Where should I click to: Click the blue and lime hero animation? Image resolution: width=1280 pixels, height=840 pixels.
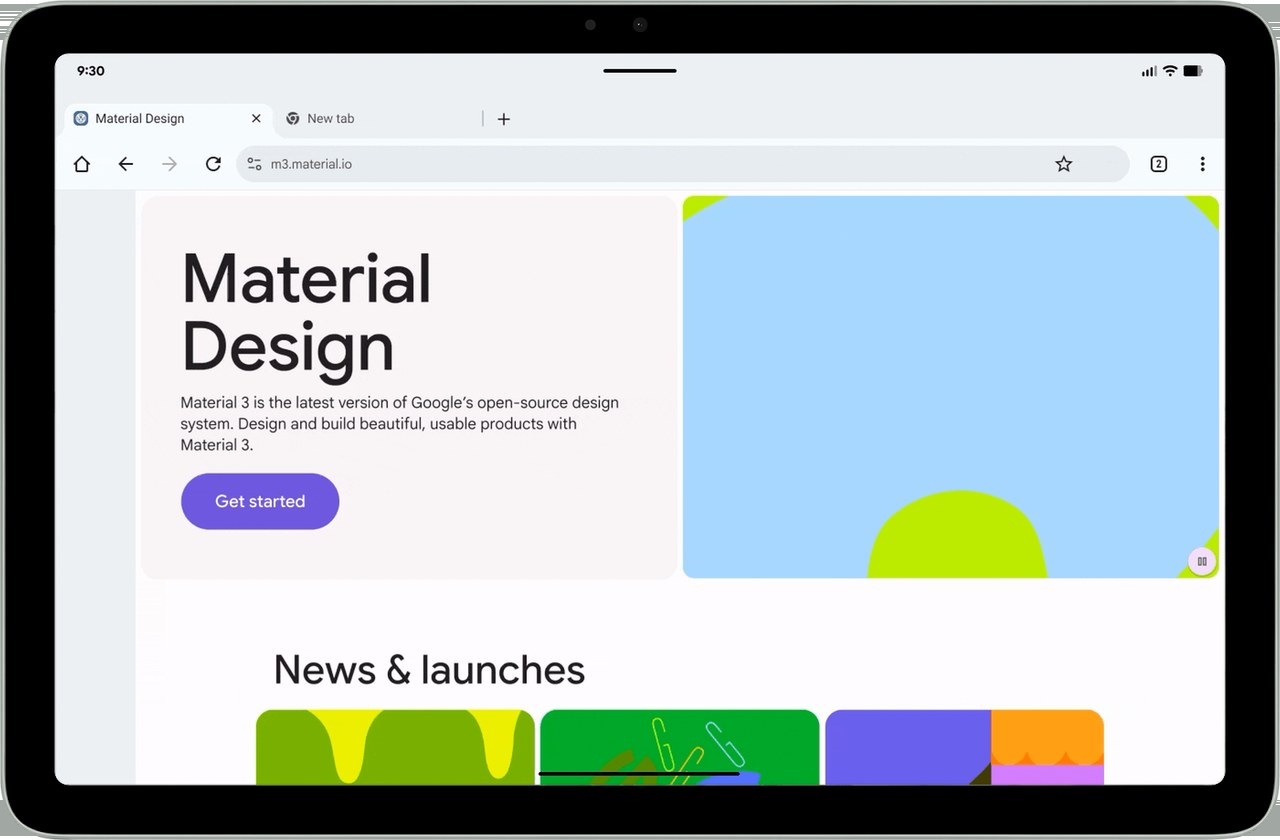[951, 386]
